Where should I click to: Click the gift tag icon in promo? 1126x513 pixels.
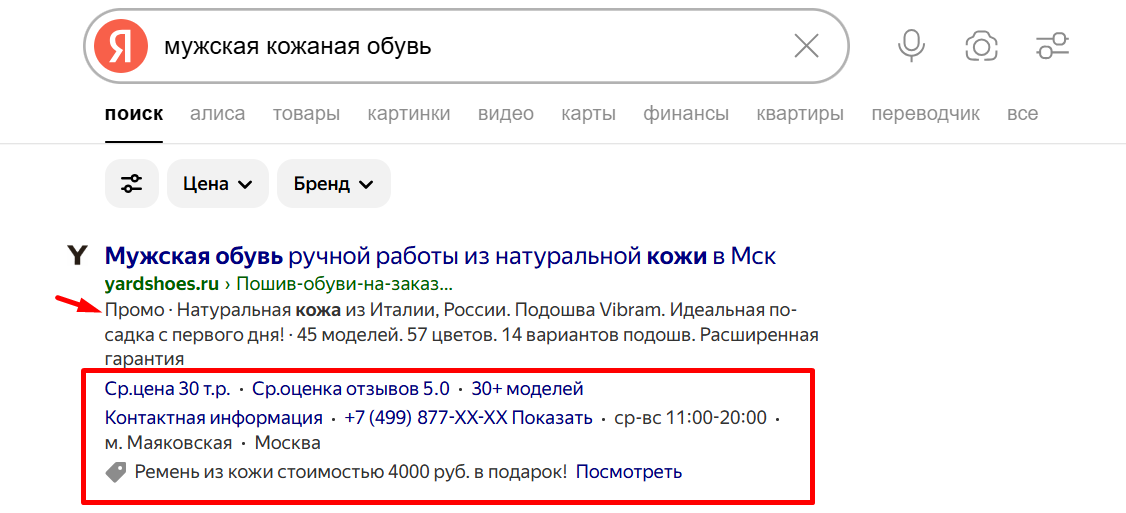[116, 472]
